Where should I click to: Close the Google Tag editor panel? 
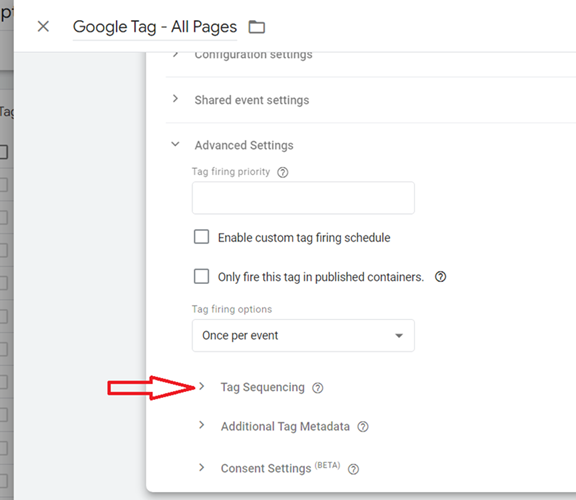point(43,26)
